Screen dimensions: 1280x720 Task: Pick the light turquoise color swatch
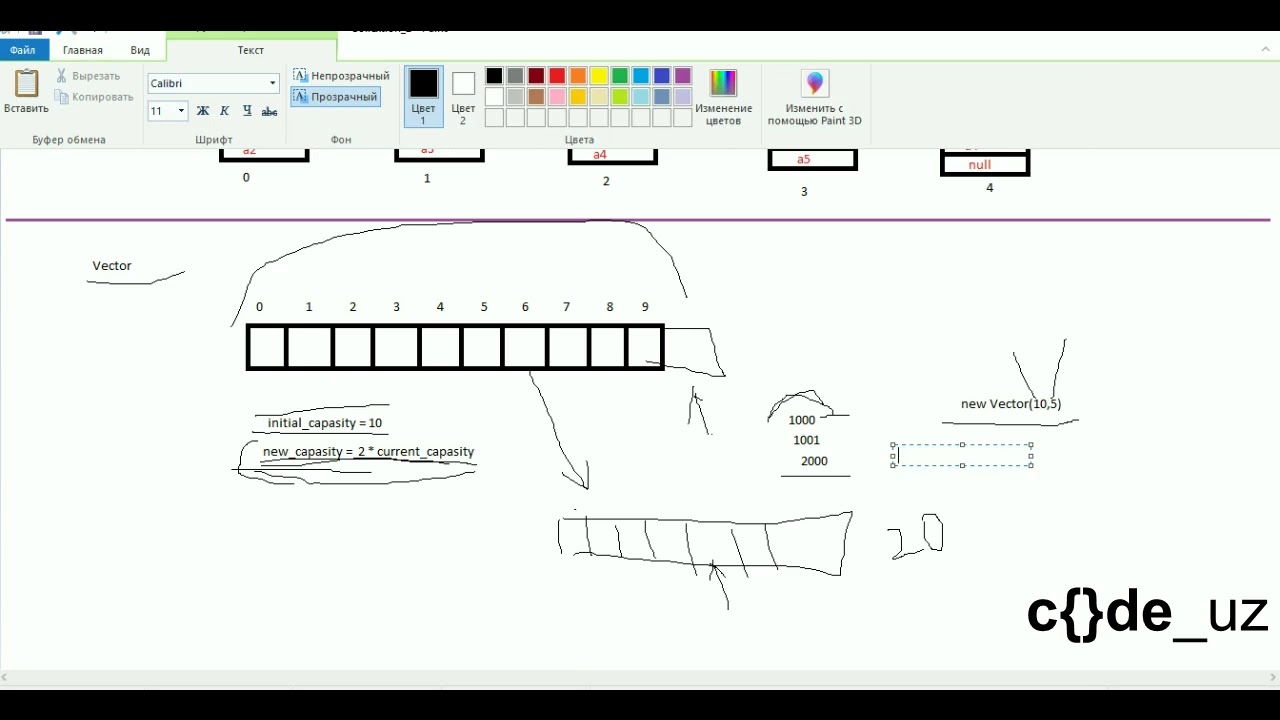pos(641,97)
